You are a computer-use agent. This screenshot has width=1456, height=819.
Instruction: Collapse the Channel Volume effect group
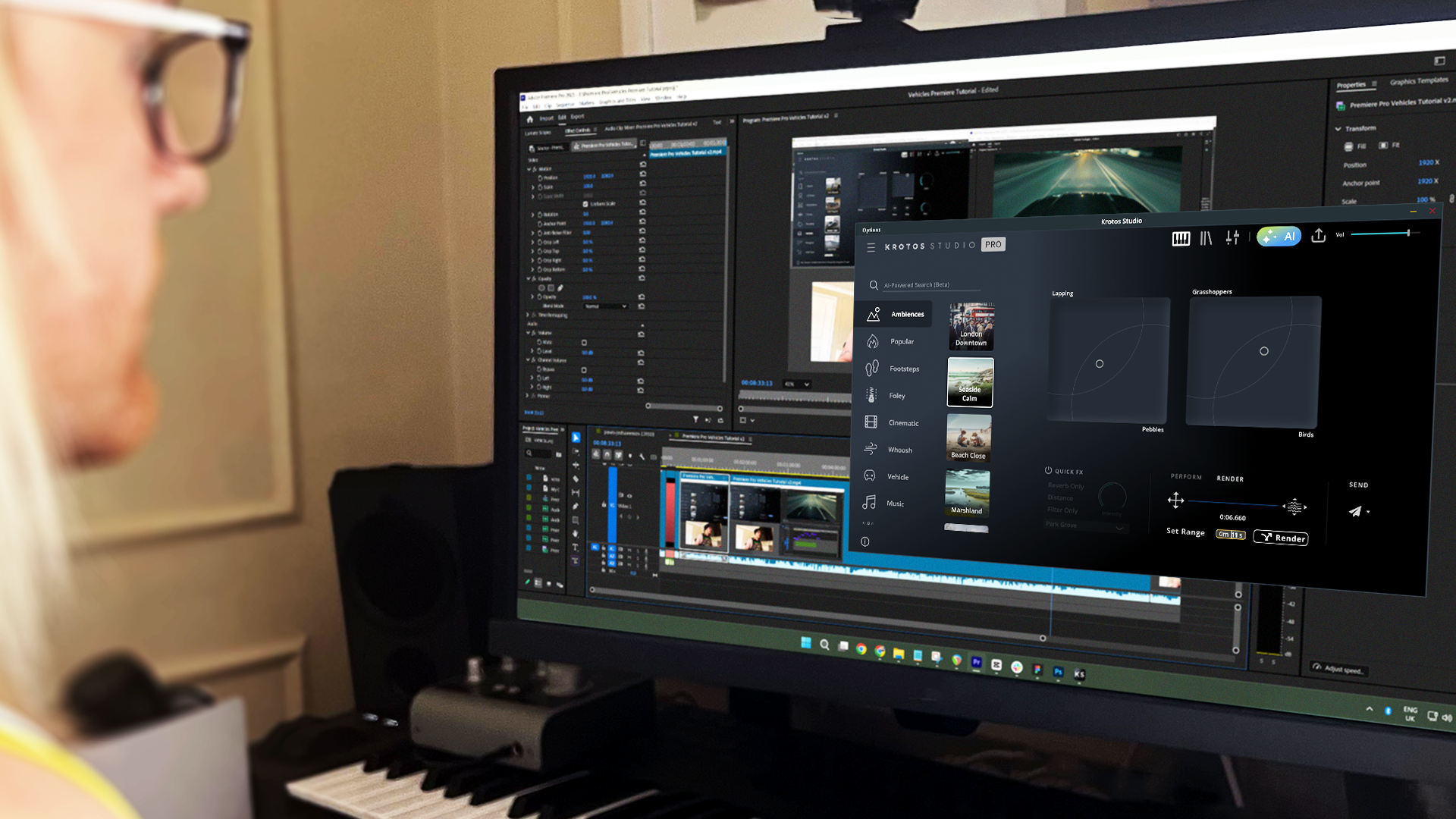point(529,359)
